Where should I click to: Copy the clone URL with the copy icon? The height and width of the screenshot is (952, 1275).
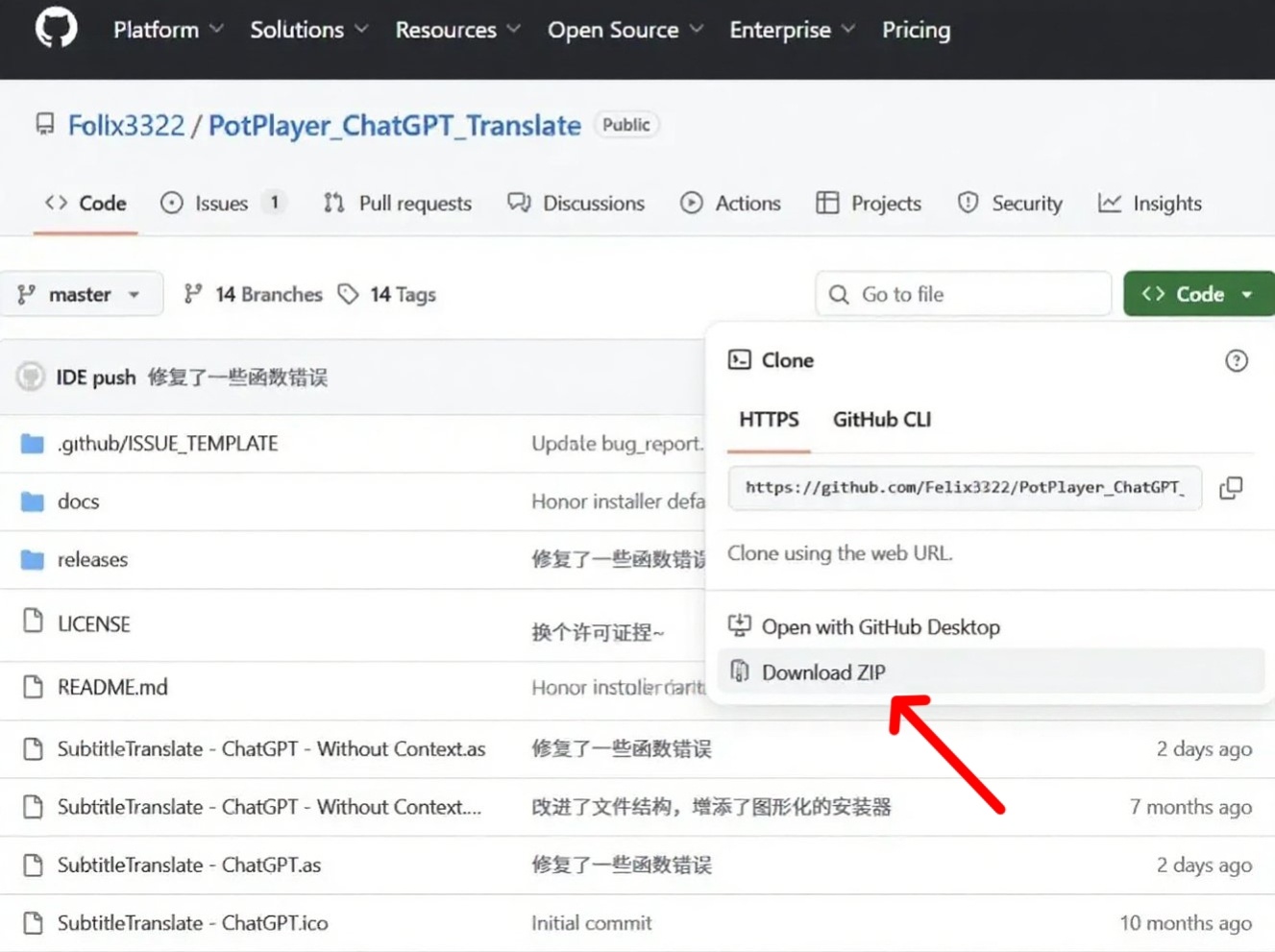click(x=1231, y=488)
